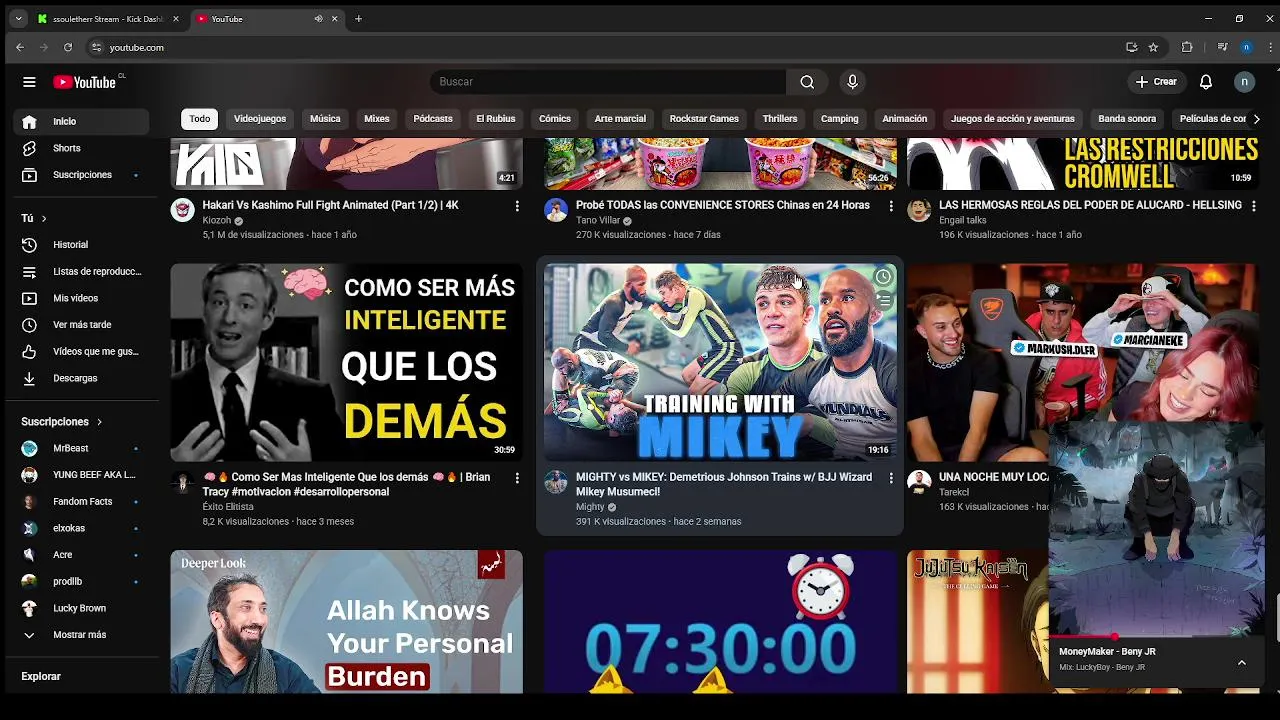Open Historial in the sidebar

coord(80,245)
